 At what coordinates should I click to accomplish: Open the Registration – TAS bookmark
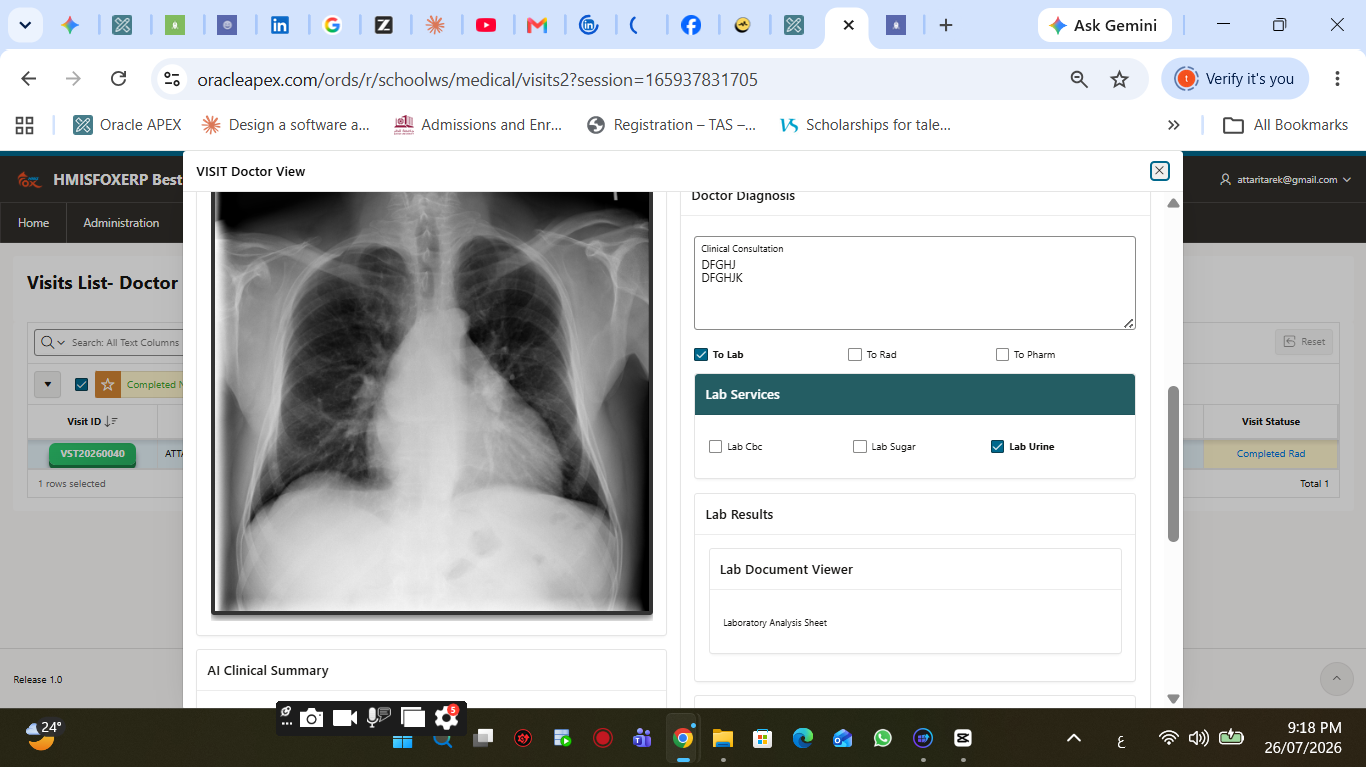671,125
